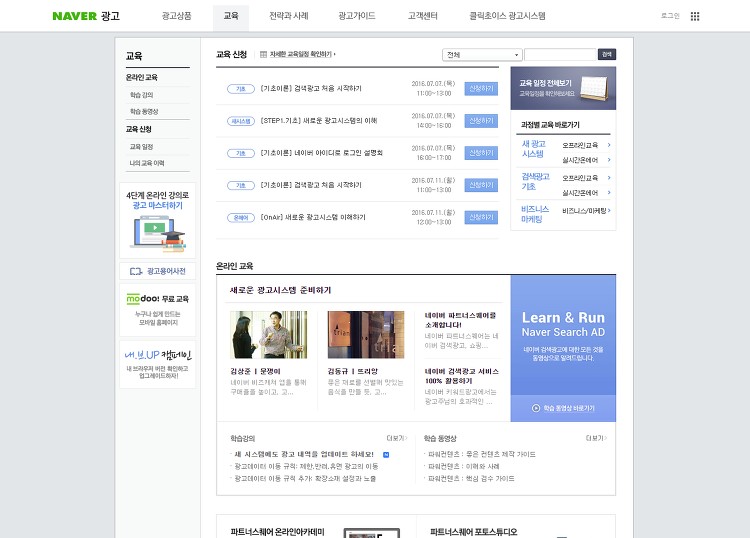The image size is (750, 538).
Task: Open the apps grid icon in header
Action: [x=695, y=16]
